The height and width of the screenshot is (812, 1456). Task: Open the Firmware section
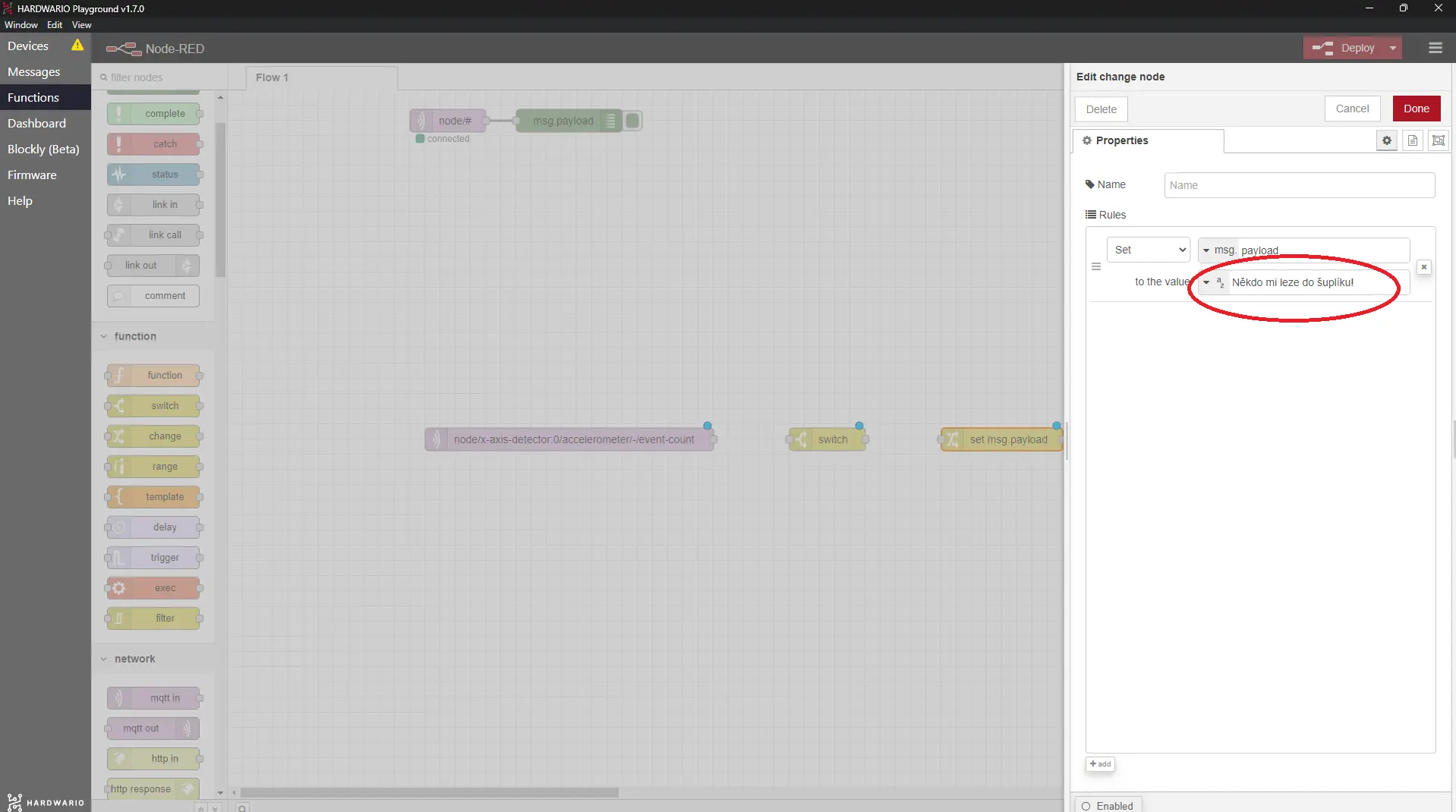point(46,175)
